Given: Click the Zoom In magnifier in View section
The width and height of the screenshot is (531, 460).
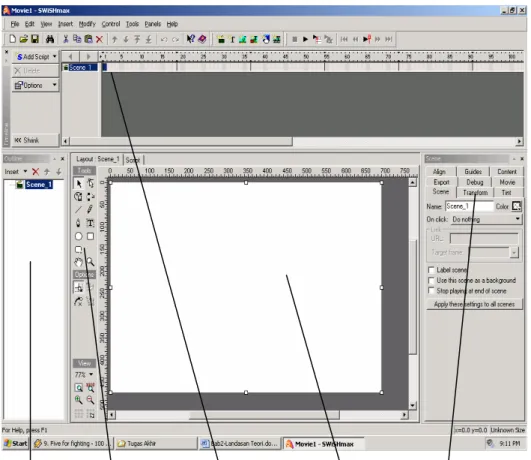Looking at the screenshot, I should point(79,400).
